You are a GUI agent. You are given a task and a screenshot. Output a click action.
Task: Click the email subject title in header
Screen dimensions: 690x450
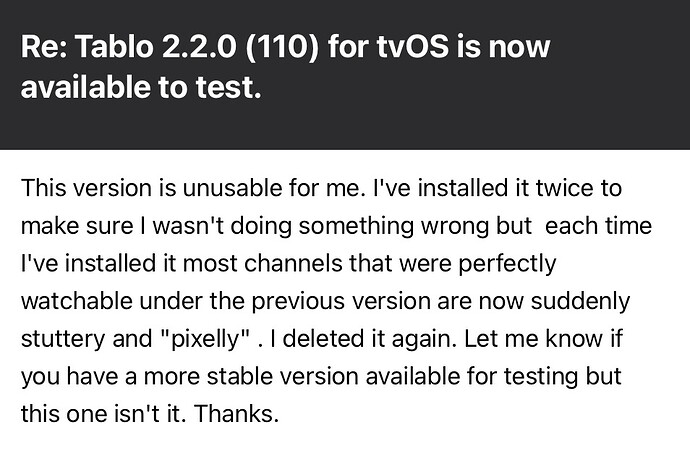[x=285, y=66]
